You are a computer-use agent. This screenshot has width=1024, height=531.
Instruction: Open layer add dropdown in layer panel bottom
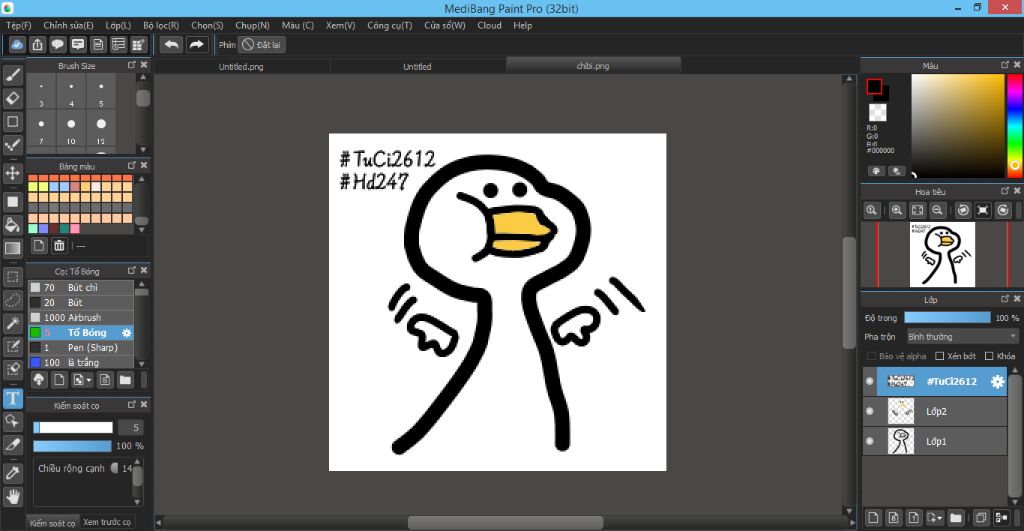[x=935, y=517]
